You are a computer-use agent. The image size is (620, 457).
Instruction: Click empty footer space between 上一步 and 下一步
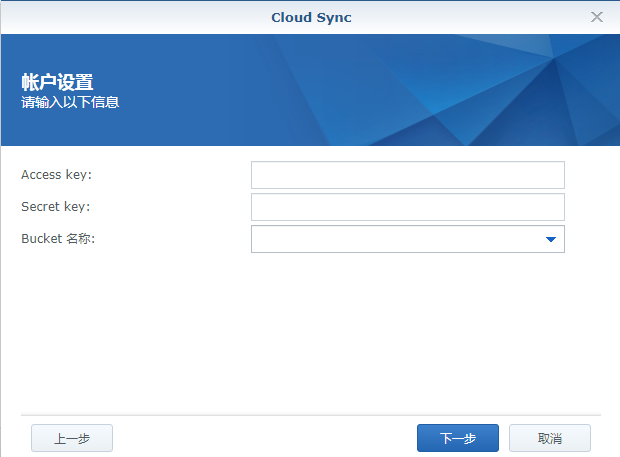click(x=265, y=438)
